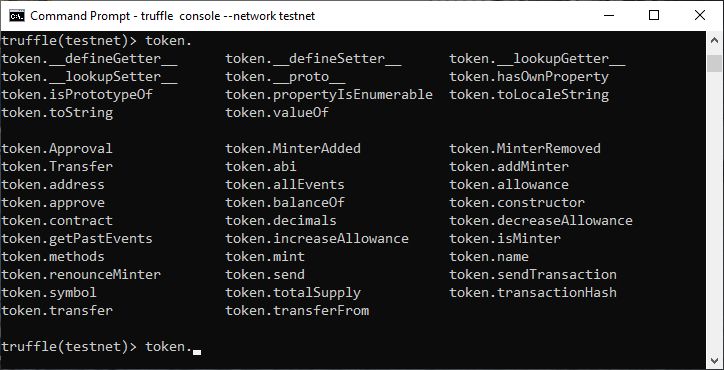The image size is (724, 370).
Task: Click the scrollbar up arrow
Action: coord(714,41)
